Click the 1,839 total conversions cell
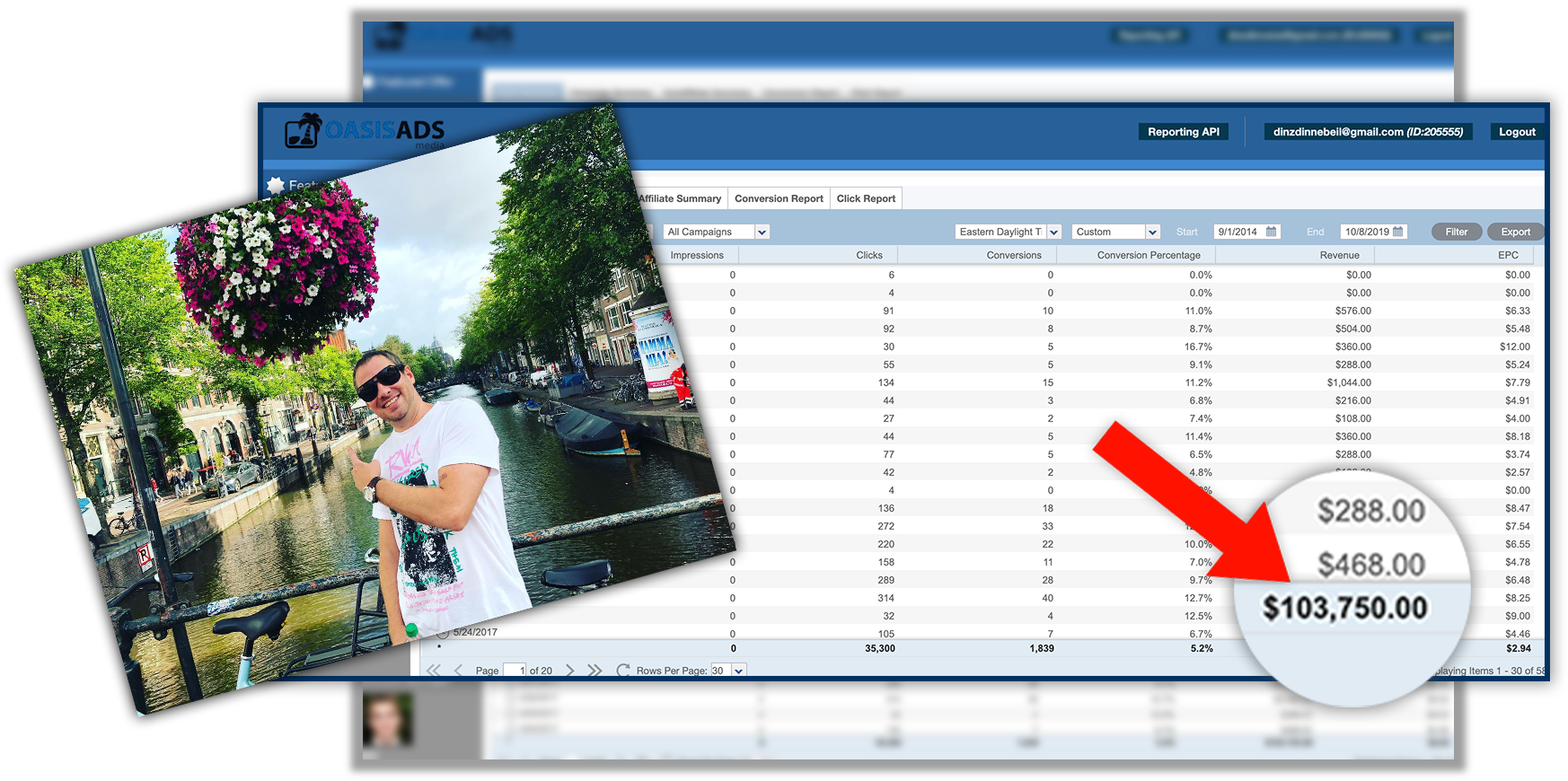 [x=1042, y=648]
